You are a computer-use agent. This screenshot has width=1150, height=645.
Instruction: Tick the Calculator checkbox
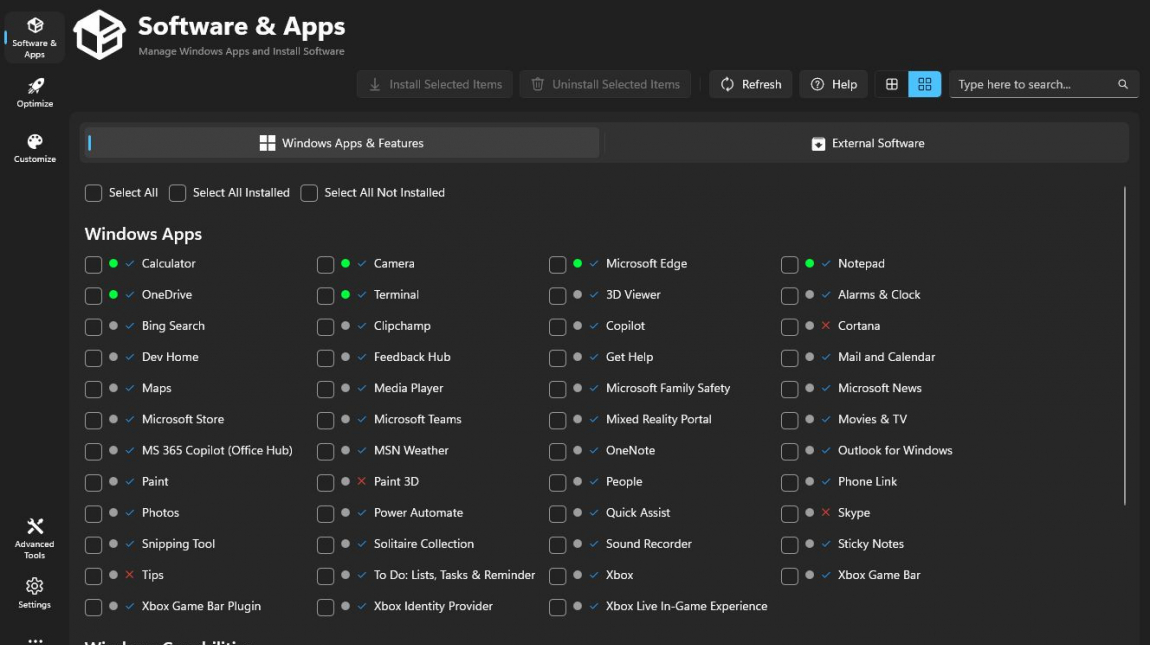point(93,264)
